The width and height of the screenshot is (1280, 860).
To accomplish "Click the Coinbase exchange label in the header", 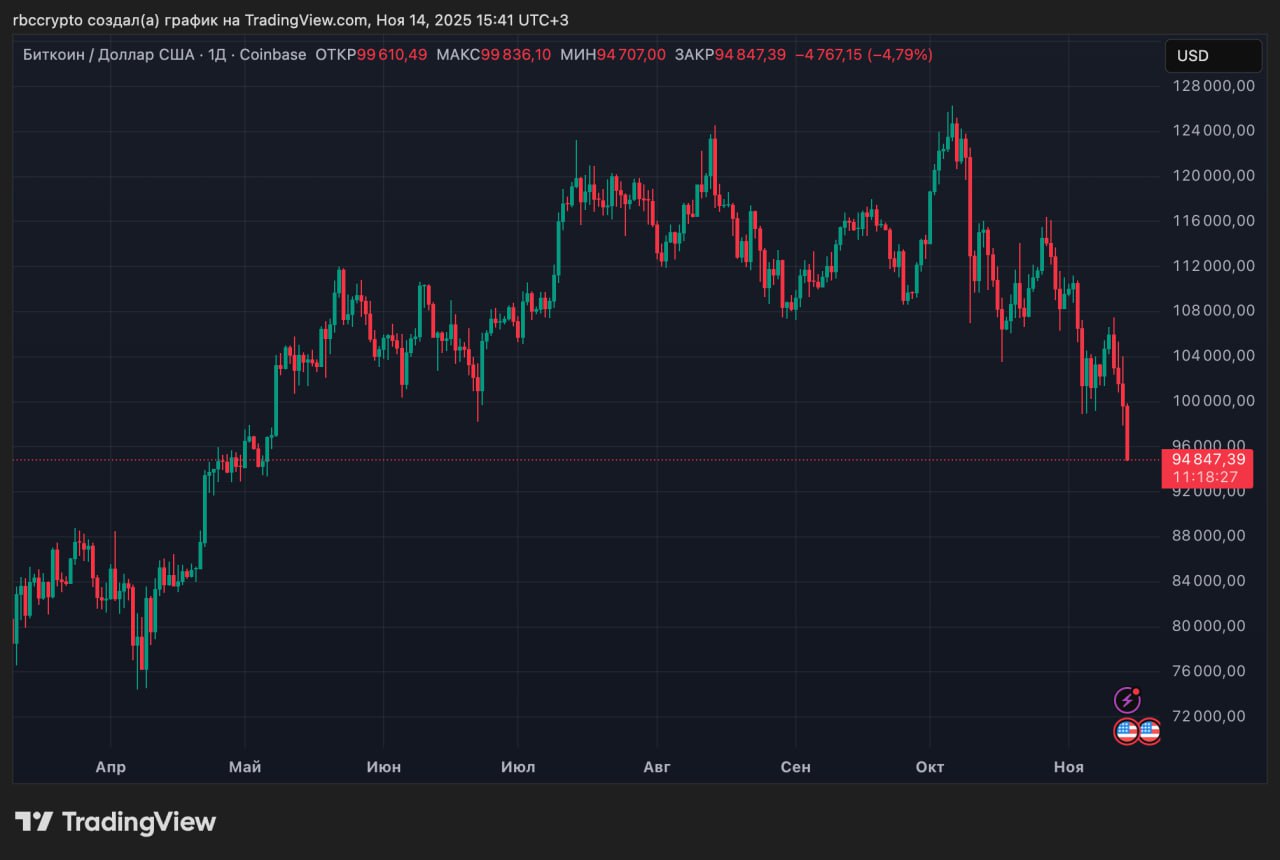I will tap(272, 55).
